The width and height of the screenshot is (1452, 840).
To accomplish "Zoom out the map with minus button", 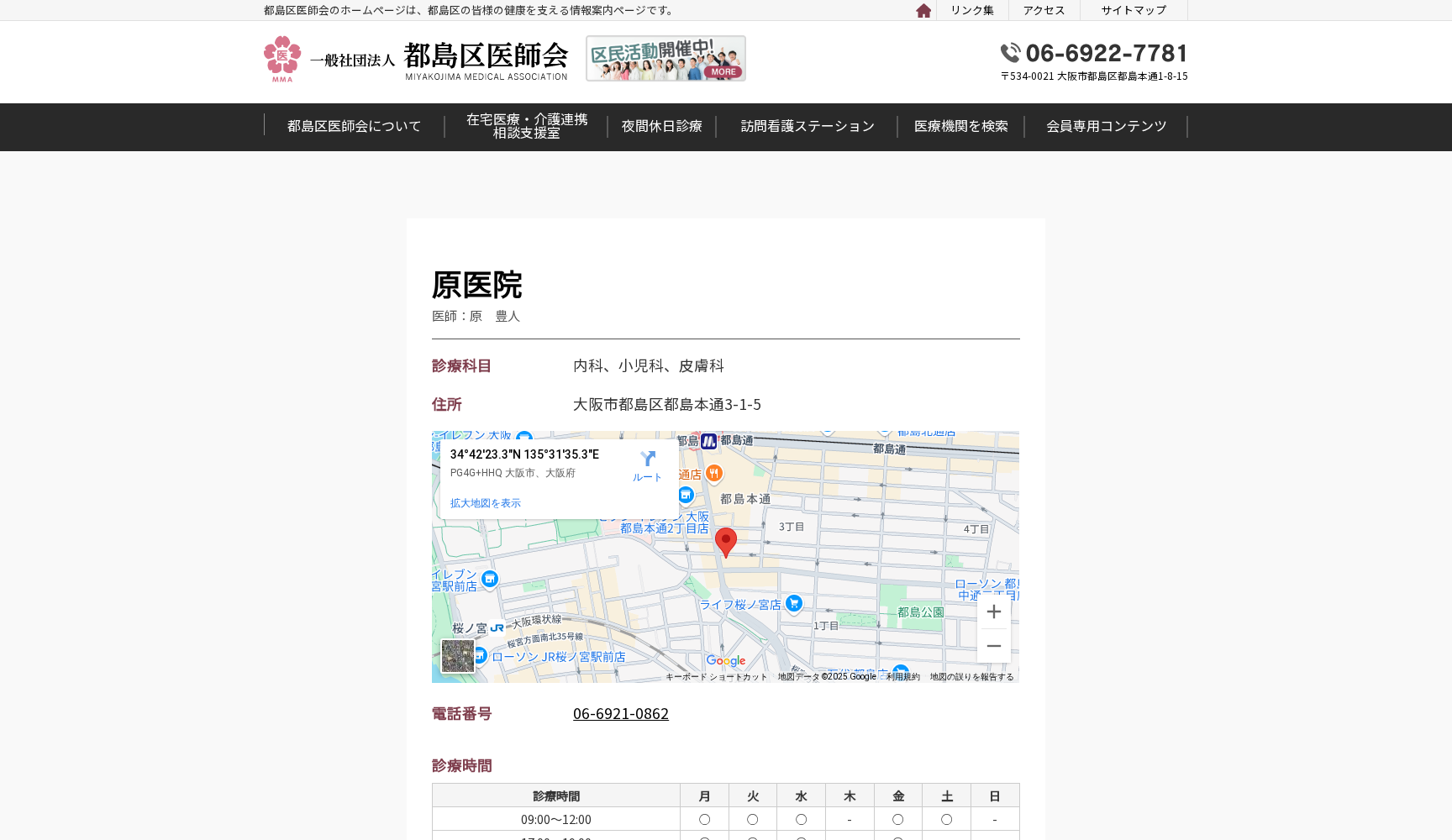I will coord(993,646).
